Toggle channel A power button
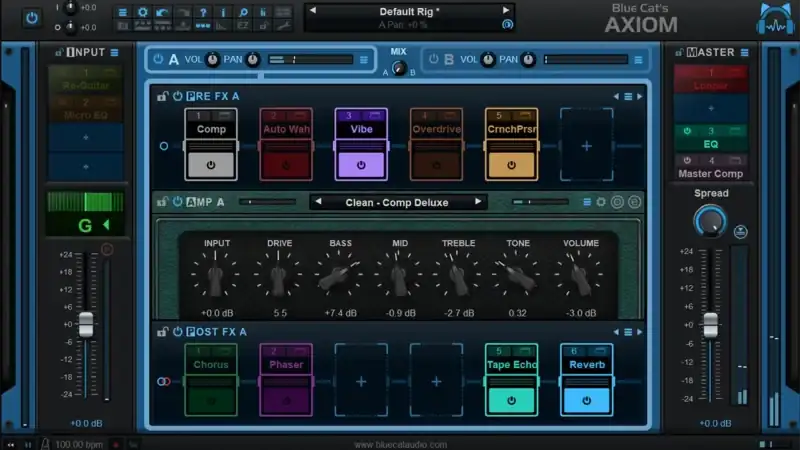Image resolution: width=800 pixels, height=450 pixels. click(x=158, y=59)
